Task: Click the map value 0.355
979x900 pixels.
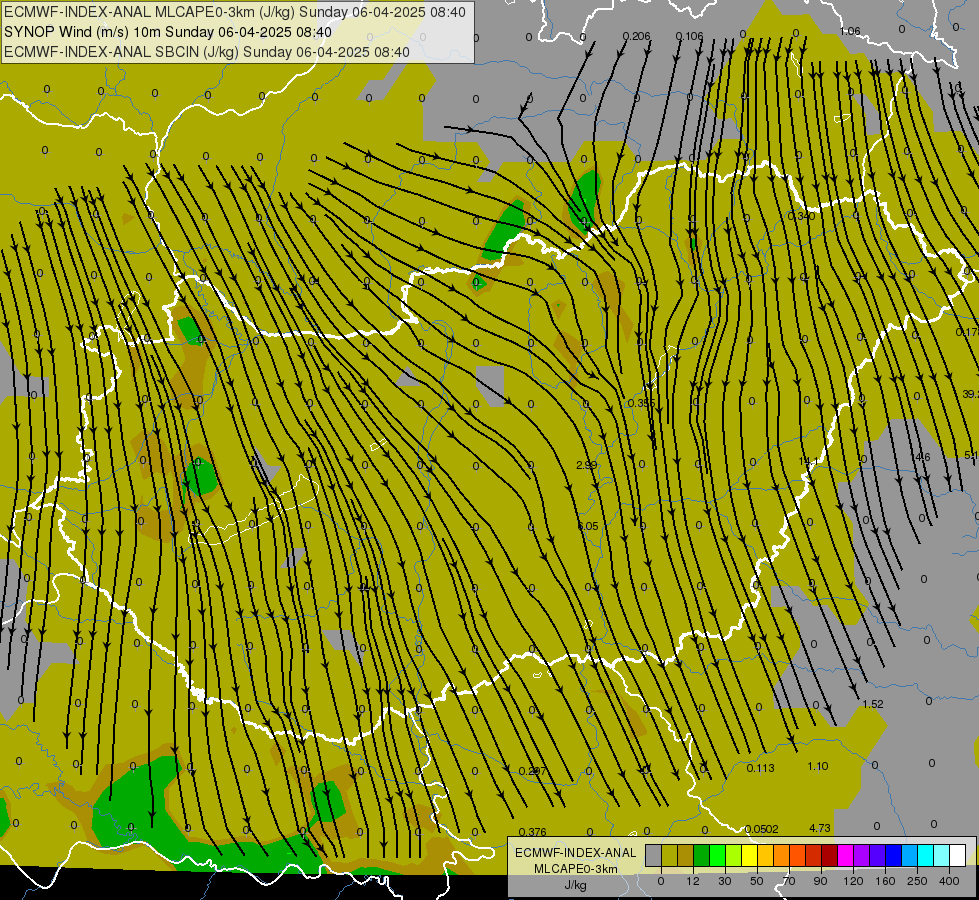Action: pos(641,403)
